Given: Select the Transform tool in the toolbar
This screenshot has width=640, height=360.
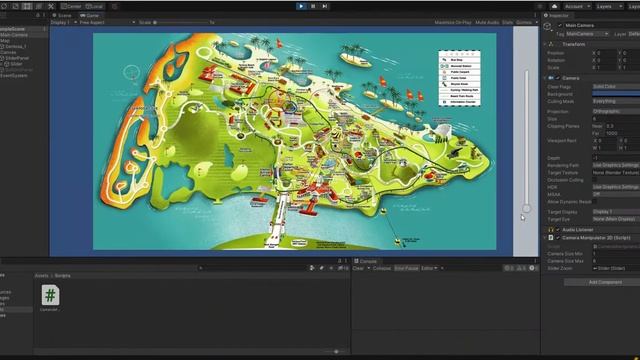Looking at the screenshot, I should pyautogui.click(x=38, y=6).
